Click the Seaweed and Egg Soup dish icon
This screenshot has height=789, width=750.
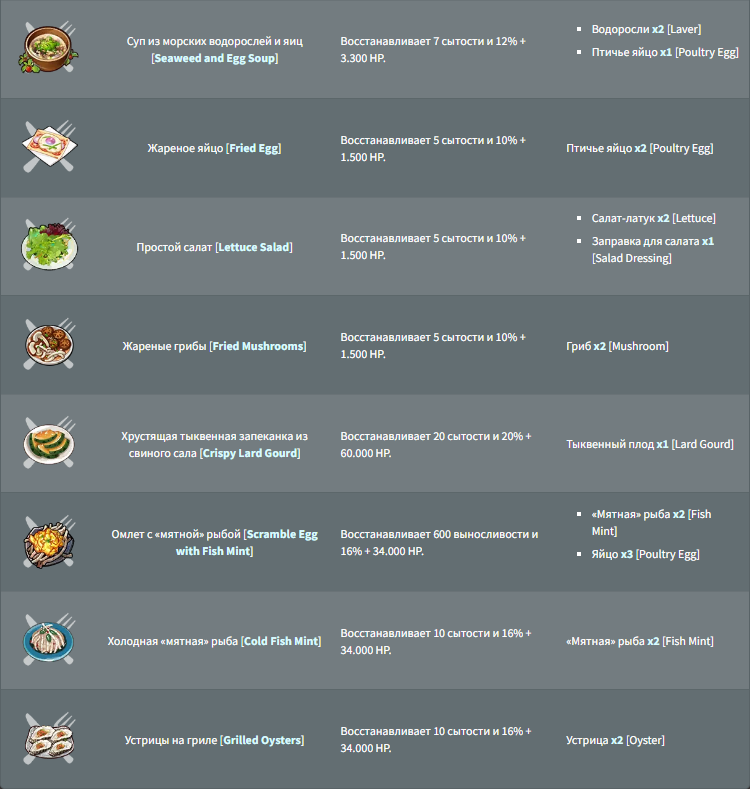click(x=49, y=49)
